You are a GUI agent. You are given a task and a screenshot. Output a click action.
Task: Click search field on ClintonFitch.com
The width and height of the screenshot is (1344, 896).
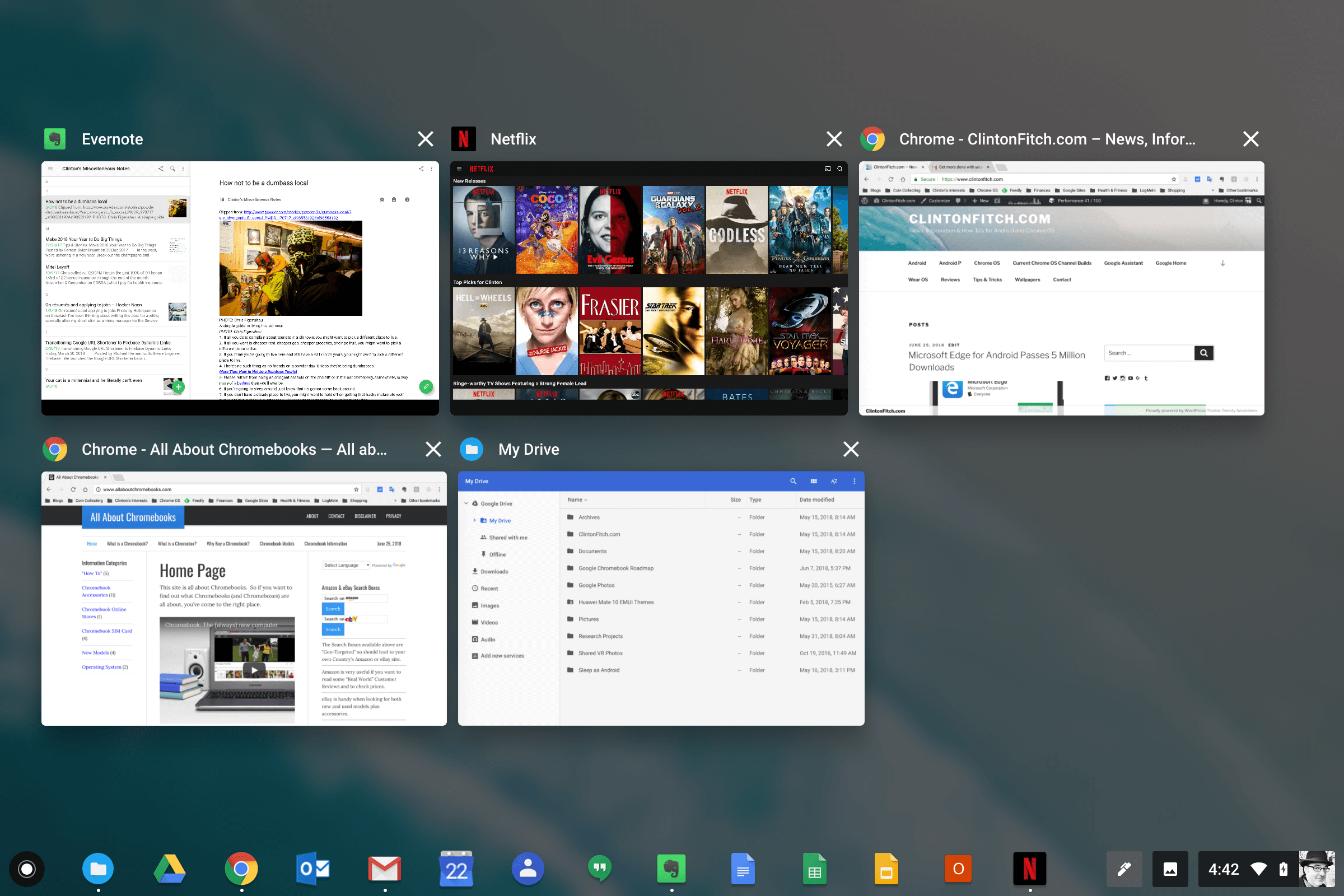click(x=1149, y=353)
